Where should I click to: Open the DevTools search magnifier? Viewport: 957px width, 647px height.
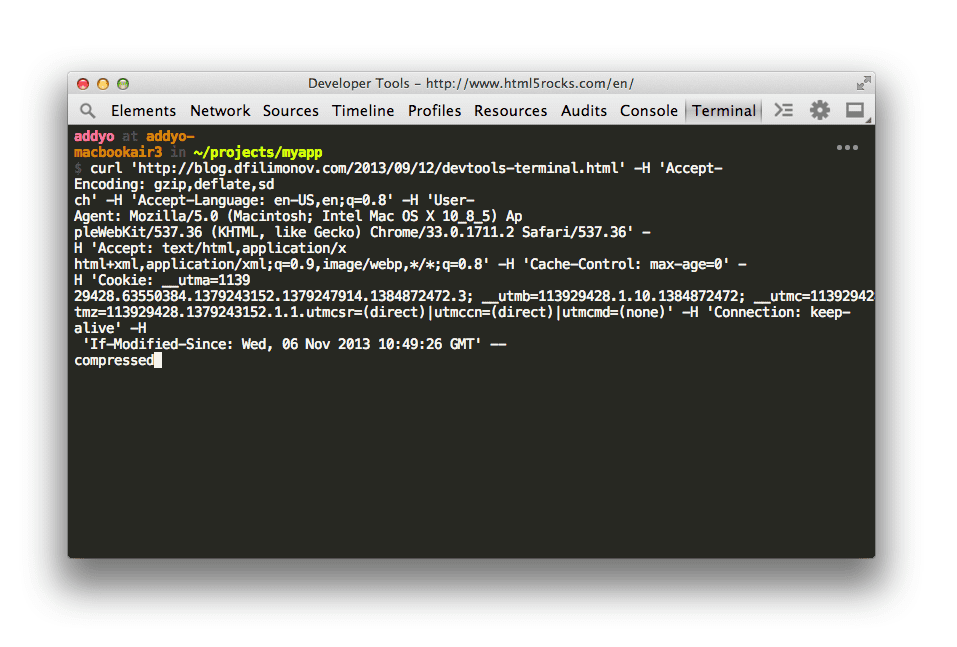(x=87, y=110)
